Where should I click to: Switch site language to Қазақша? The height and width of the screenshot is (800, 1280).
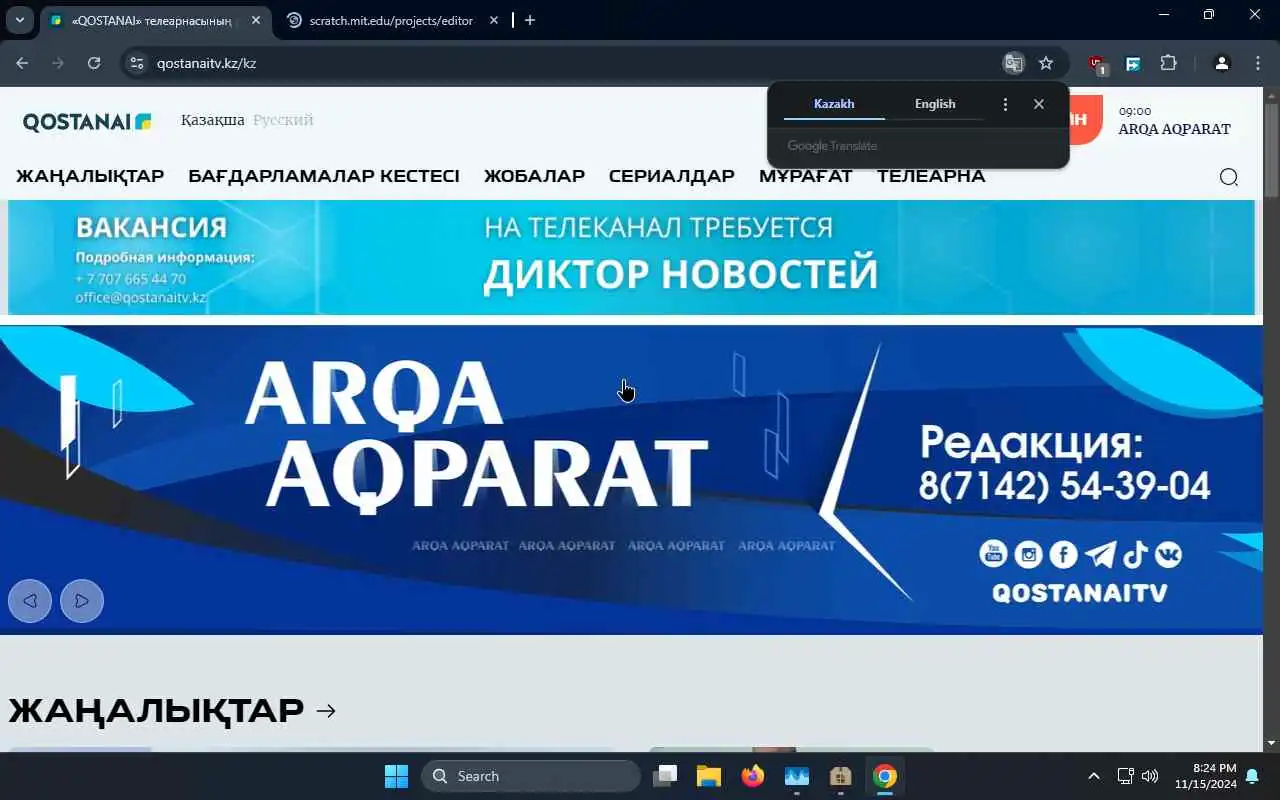click(213, 120)
